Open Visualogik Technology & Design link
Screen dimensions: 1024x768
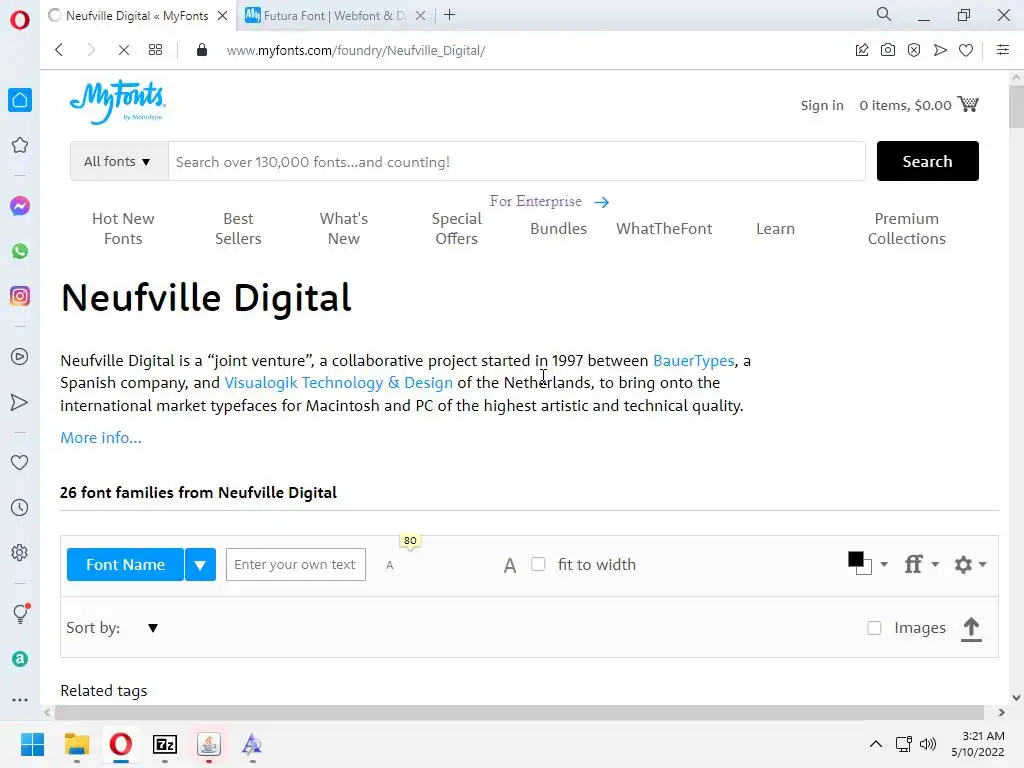338,383
